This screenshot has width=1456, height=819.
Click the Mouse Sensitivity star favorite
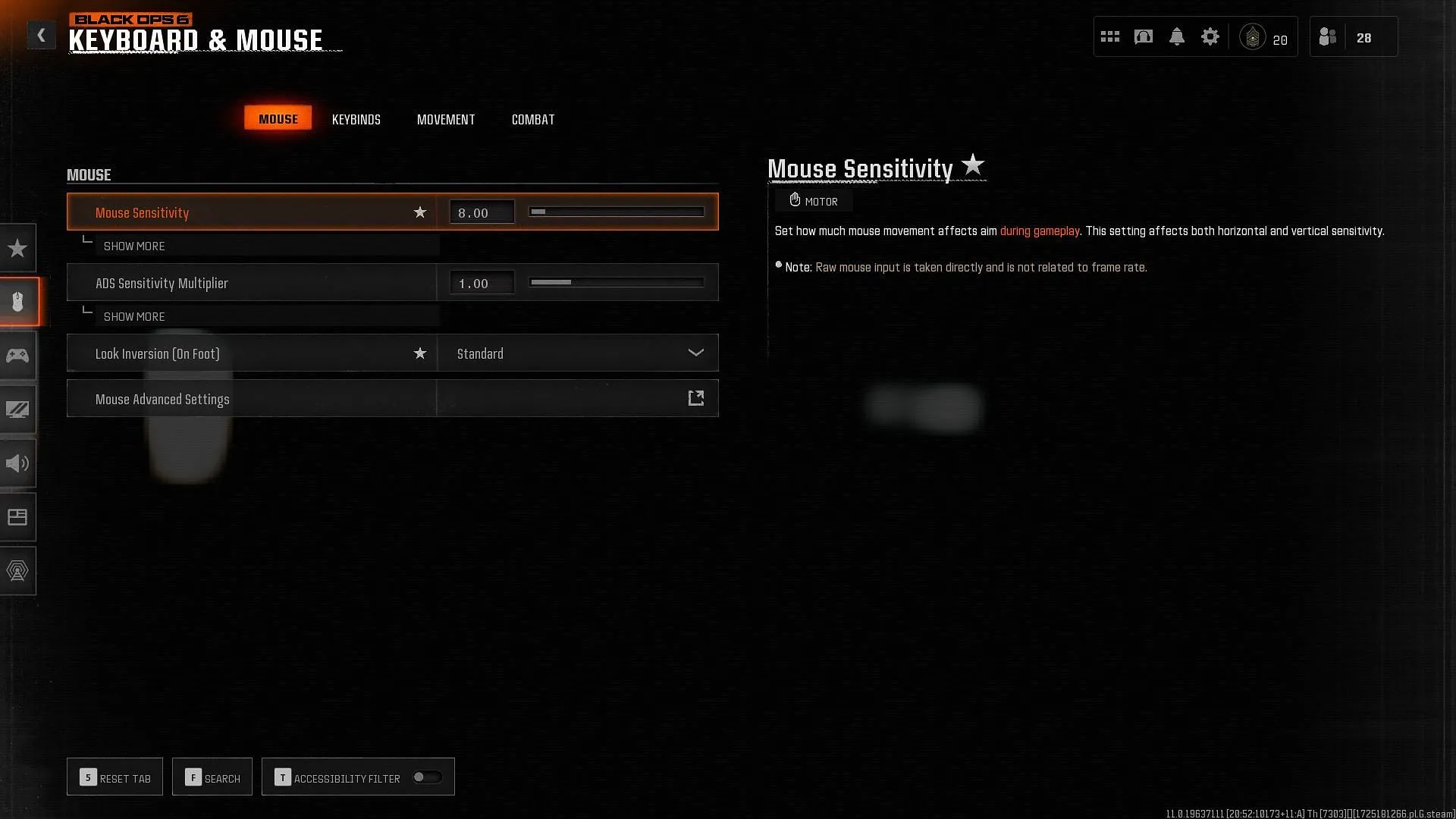[421, 211]
